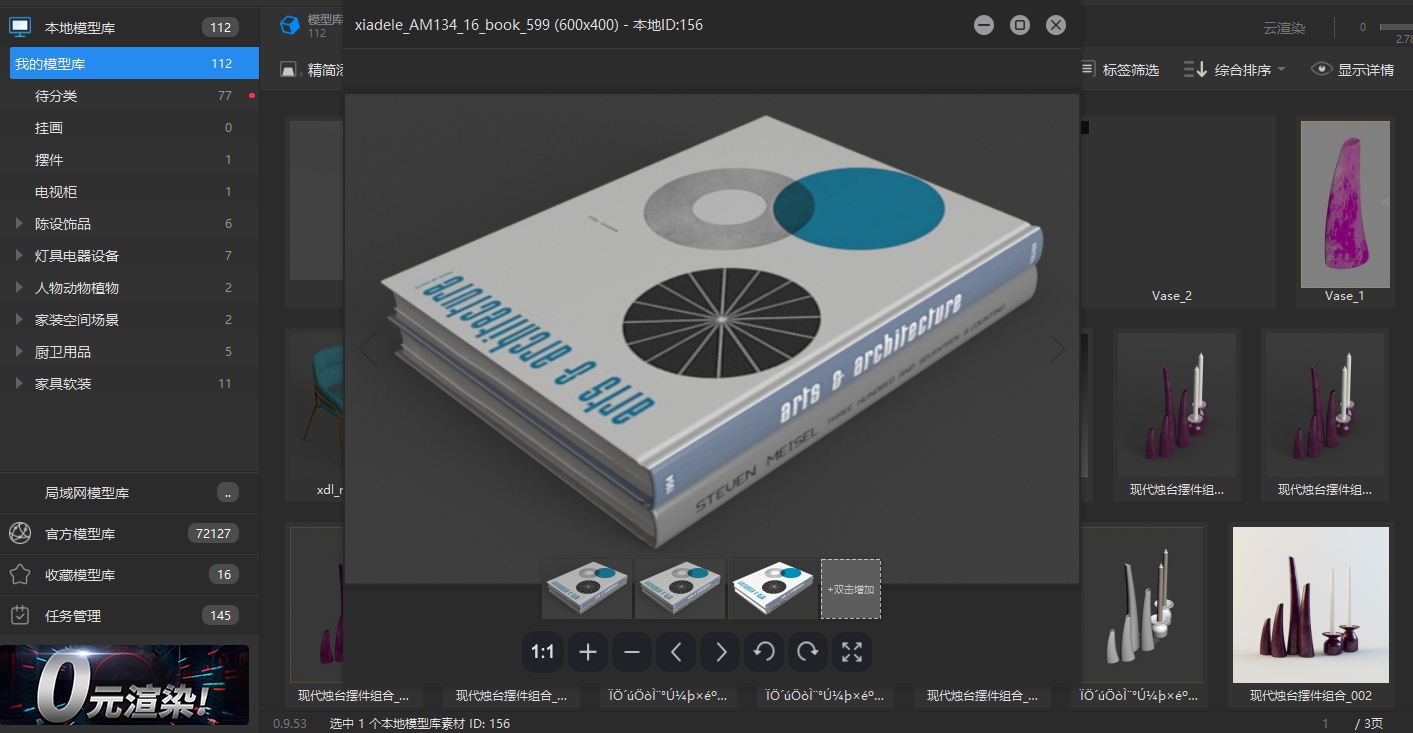Click the left arrow on preview image

click(x=367, y=348)
